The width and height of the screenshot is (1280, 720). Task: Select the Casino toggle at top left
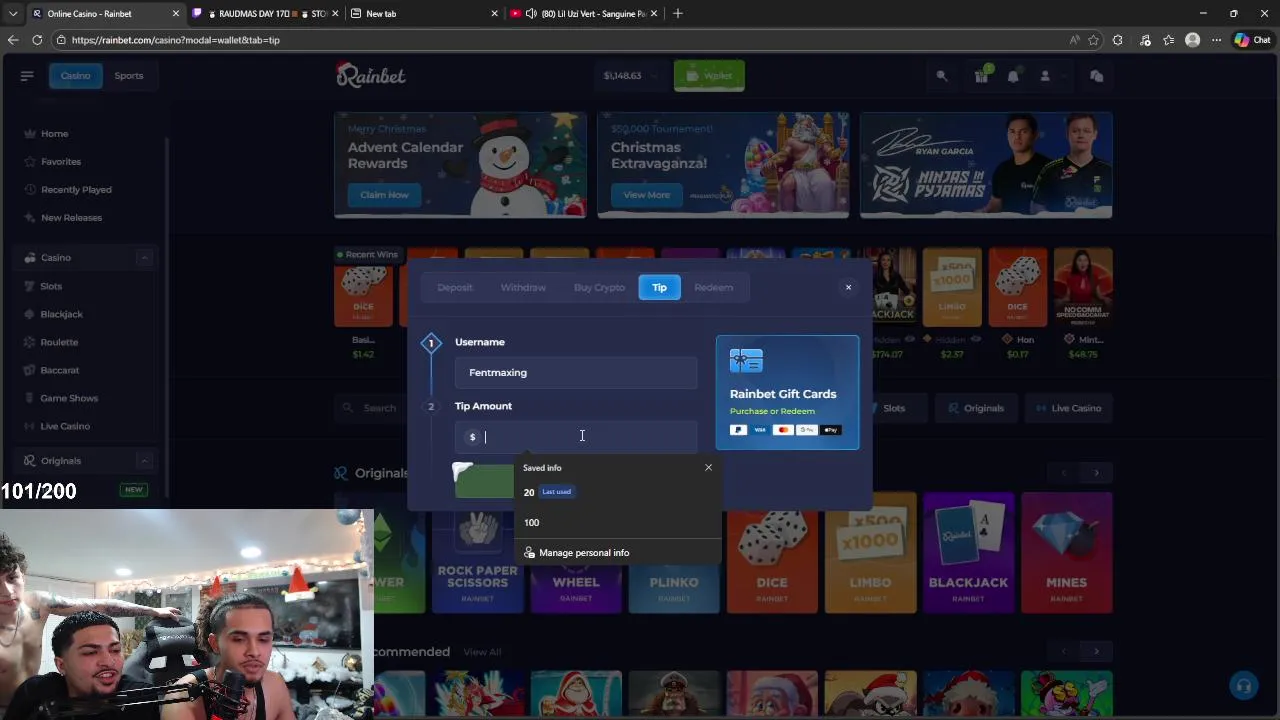coord(75,76)
